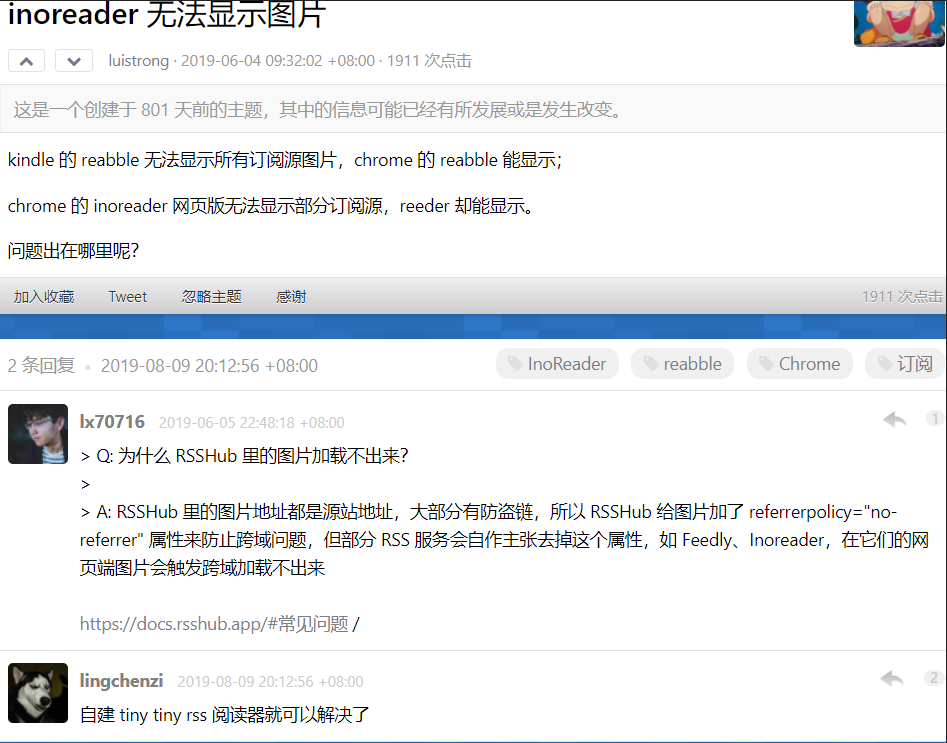947x743 pixels.
Task: Open the reabble tag
Action: click(x=682, y=364)
